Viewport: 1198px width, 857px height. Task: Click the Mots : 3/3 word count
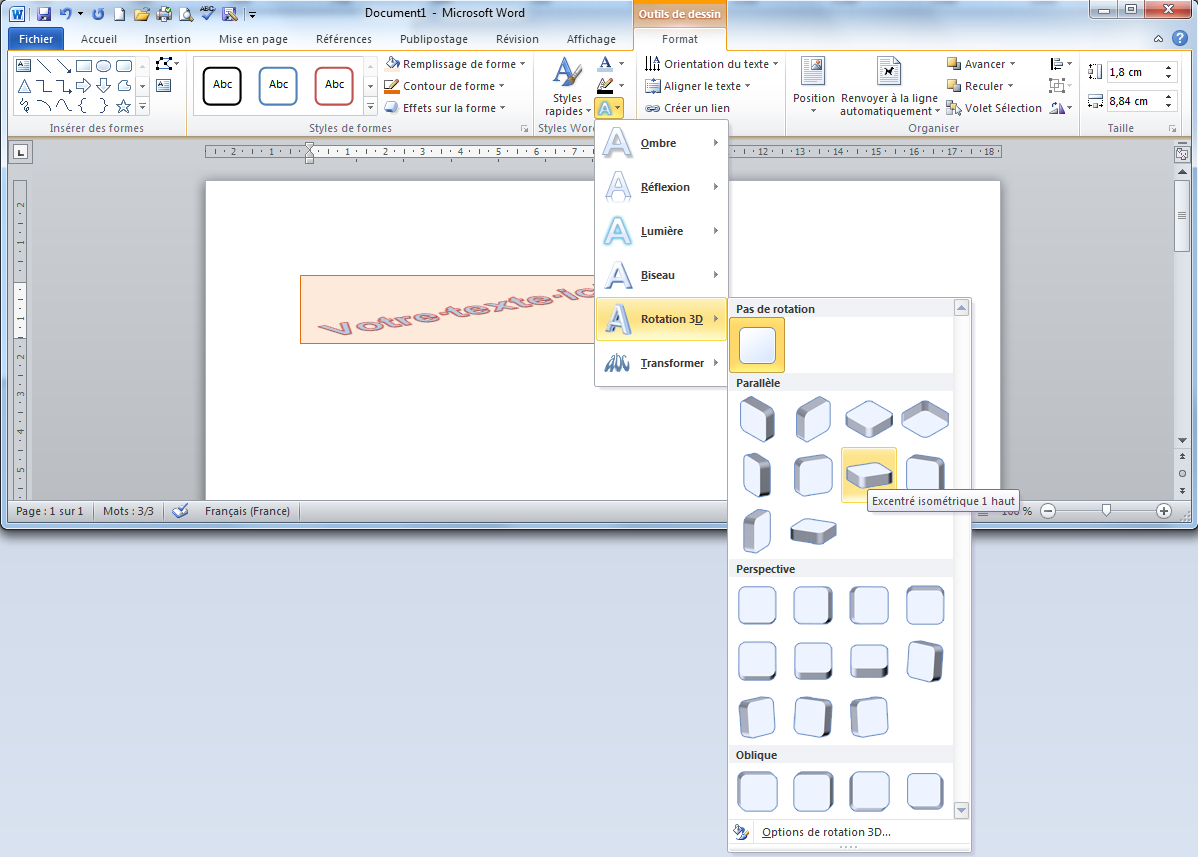click(128, 511)
